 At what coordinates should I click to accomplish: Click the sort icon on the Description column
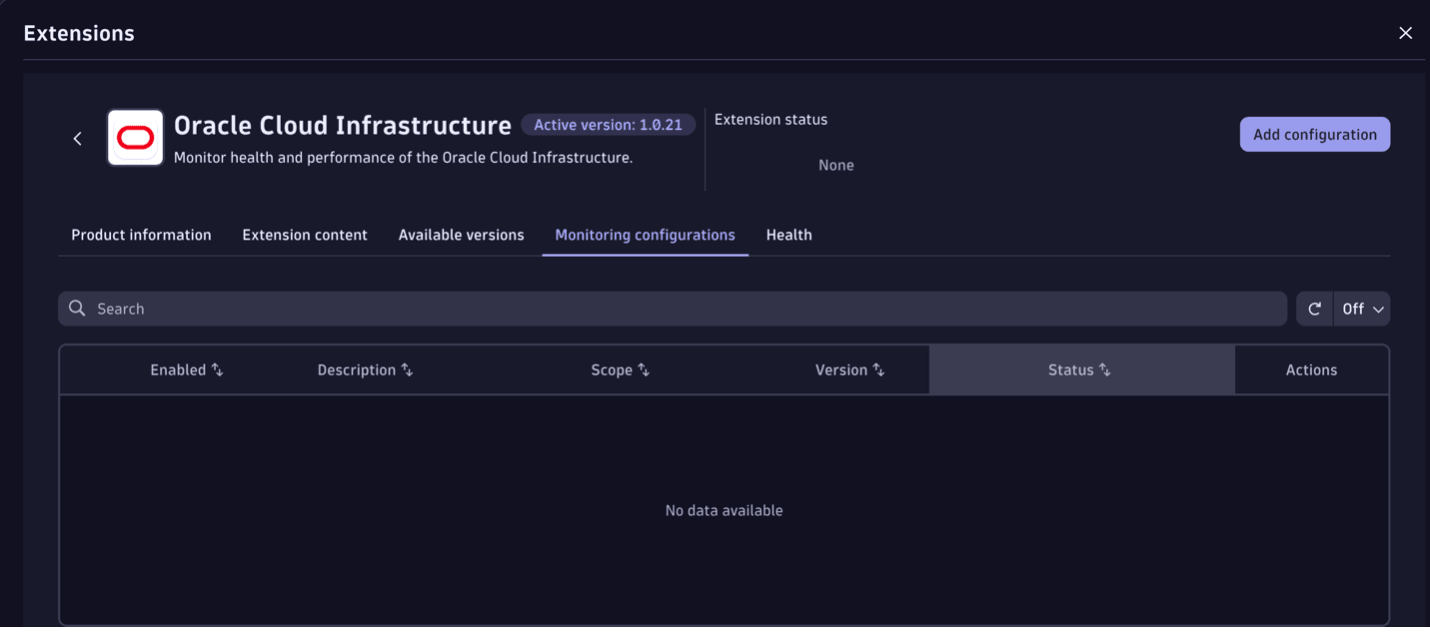pyautogui.click(x=406, y=369)
